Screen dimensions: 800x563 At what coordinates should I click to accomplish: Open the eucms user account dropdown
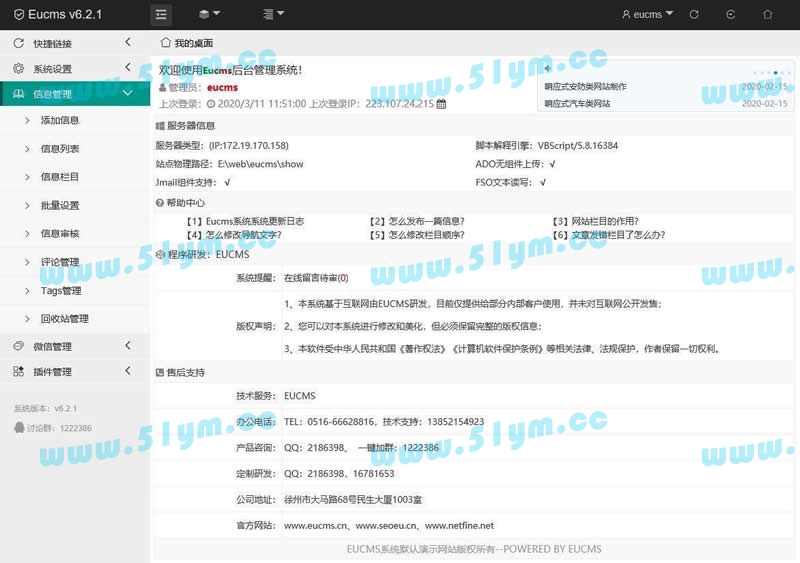click(647, 14)
